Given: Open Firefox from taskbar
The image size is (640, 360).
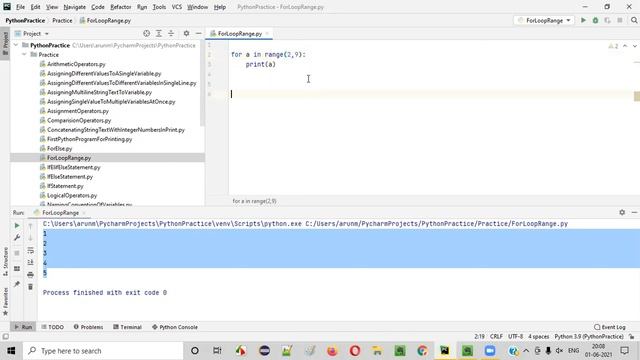Looking at the screenshot, I should 332,351.
